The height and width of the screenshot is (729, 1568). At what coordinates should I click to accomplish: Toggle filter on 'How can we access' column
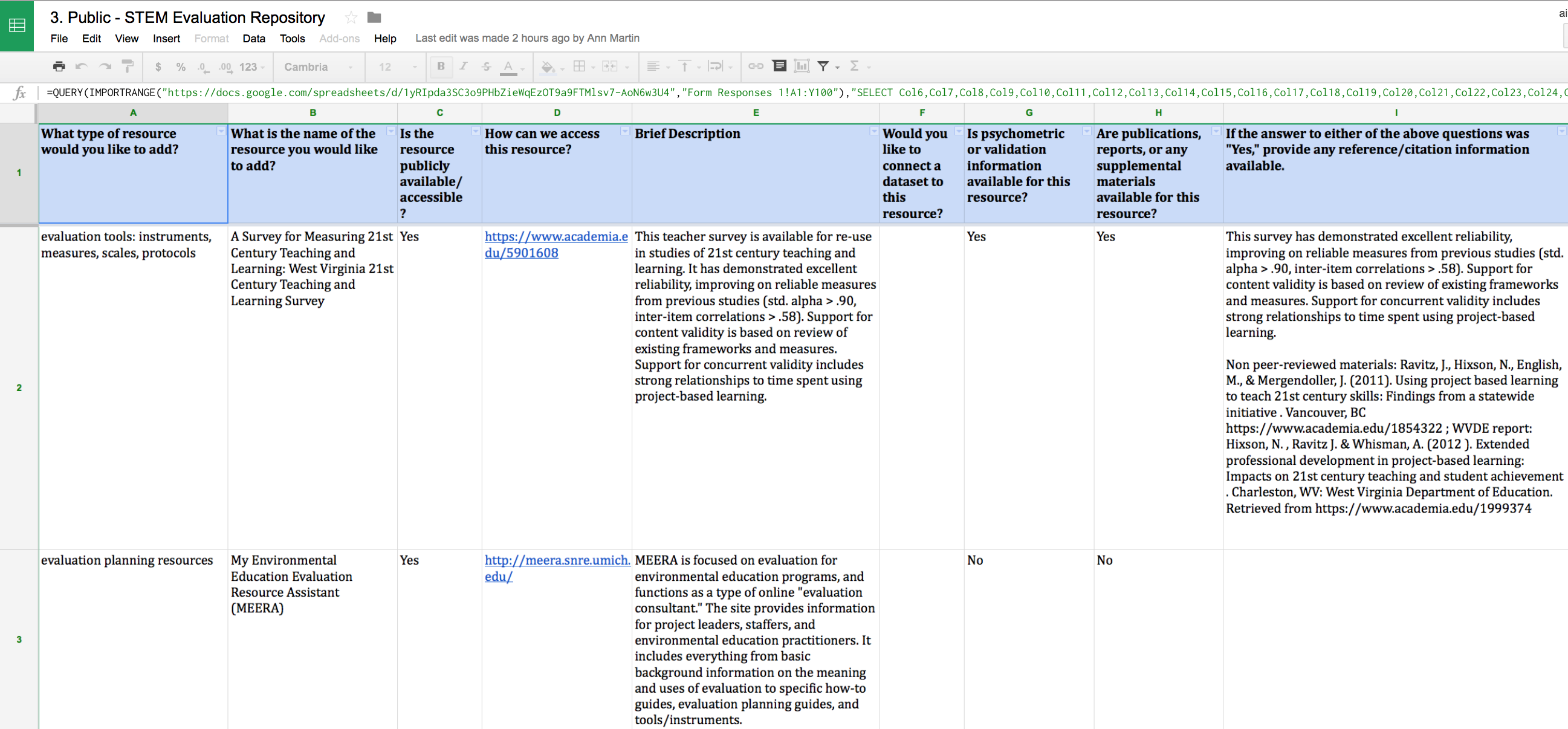[x=625, y=131]
